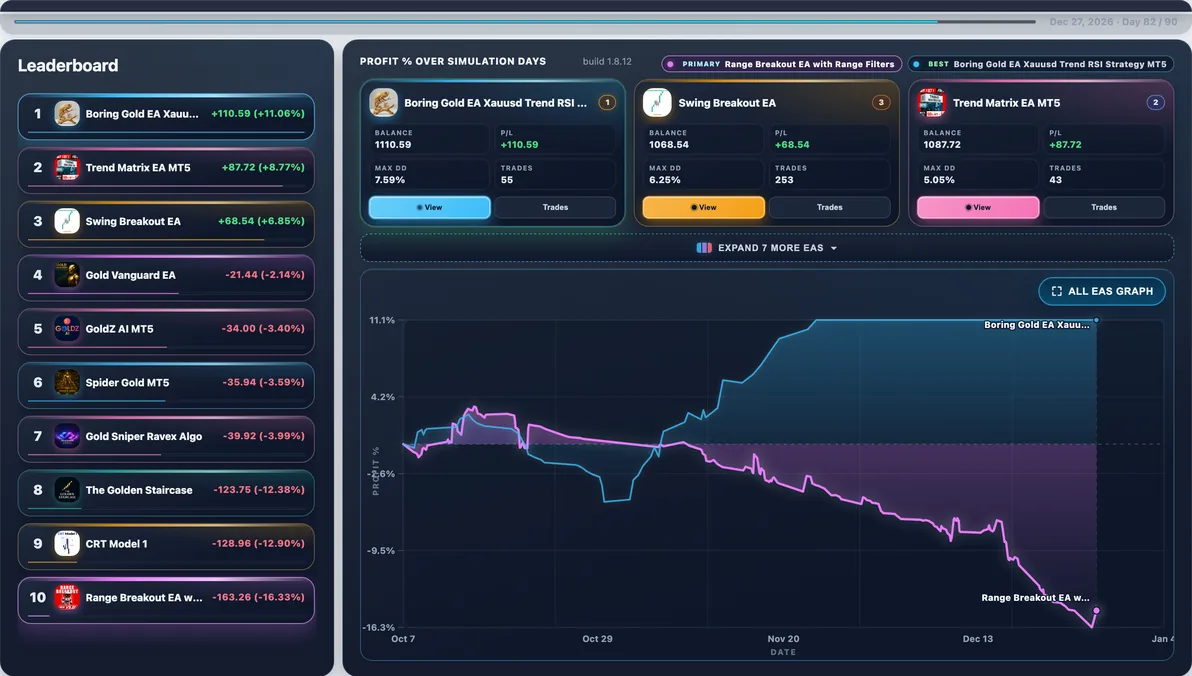Image resolution: width=1192 pixels, height=676 pixels.
Task: Select leaderboard row 5 GoldZ AI MT5
Action: 166,332
